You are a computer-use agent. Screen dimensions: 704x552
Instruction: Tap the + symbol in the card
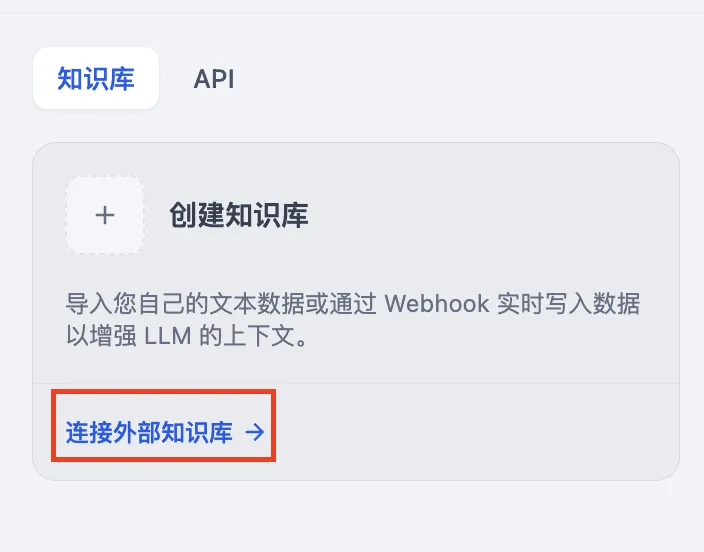tap(105, 215)
